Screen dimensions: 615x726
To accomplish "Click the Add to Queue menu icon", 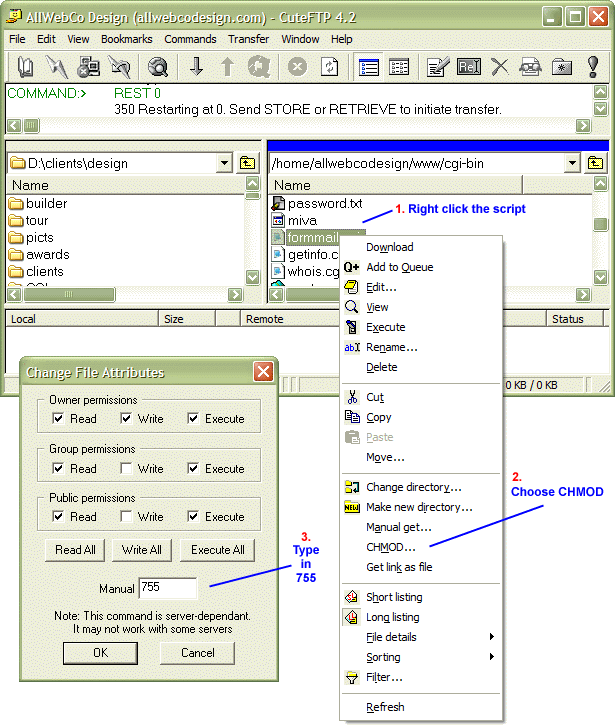I will point(351,267).
